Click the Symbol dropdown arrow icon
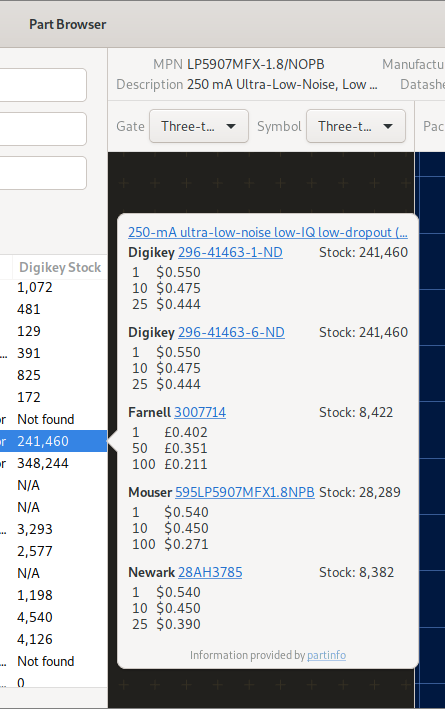Image resolution: width=445 pixels, height=709 pixels. pos(388,126)
